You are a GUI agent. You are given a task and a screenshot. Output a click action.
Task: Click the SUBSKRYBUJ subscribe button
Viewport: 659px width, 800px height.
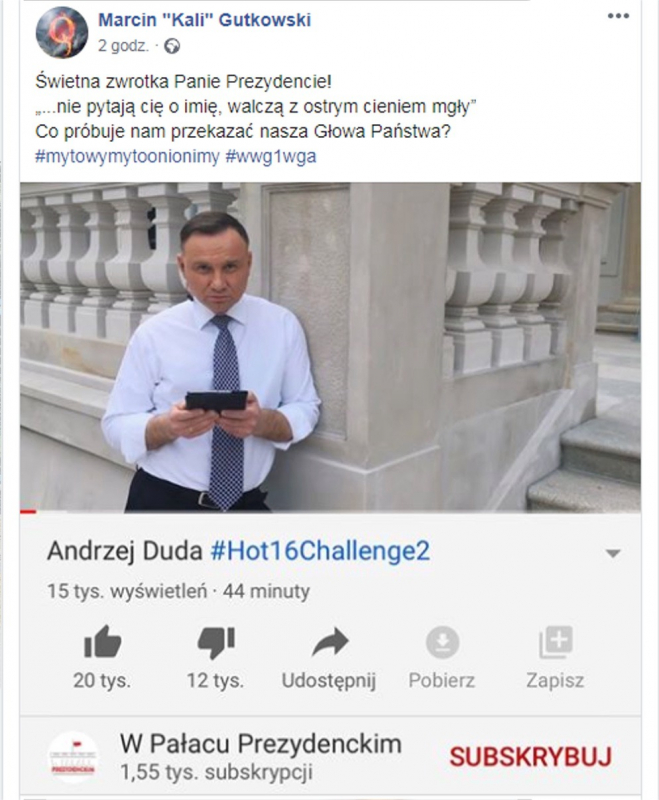tap(530, 757)
